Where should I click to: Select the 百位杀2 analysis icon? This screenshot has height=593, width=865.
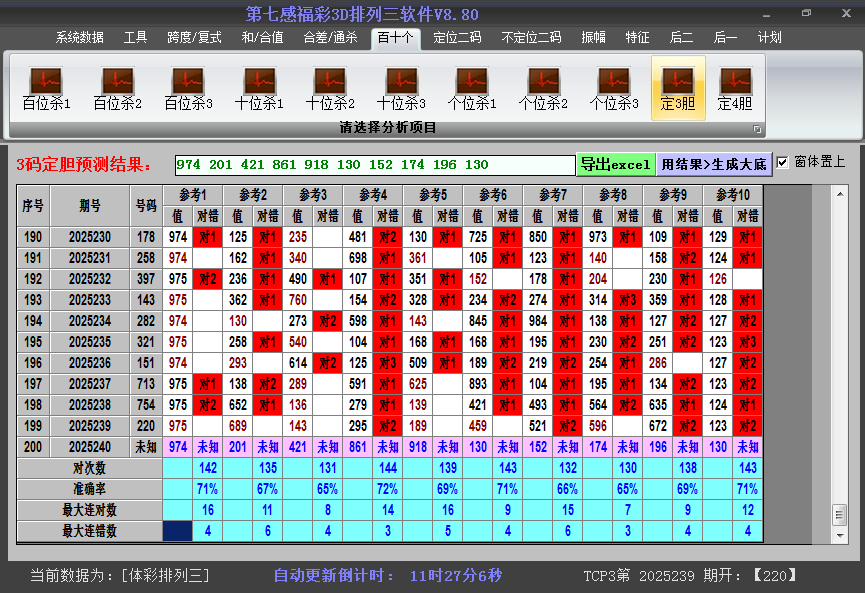click(117, 88)
